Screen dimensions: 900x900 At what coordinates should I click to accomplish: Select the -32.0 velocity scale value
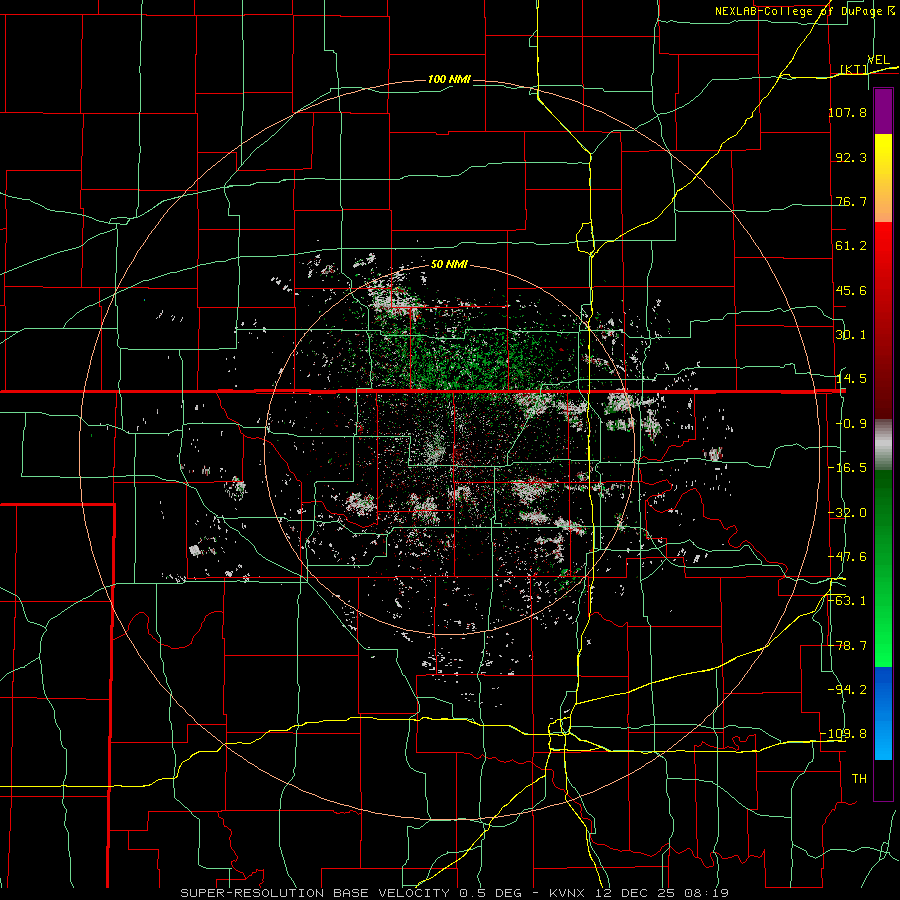847,513
